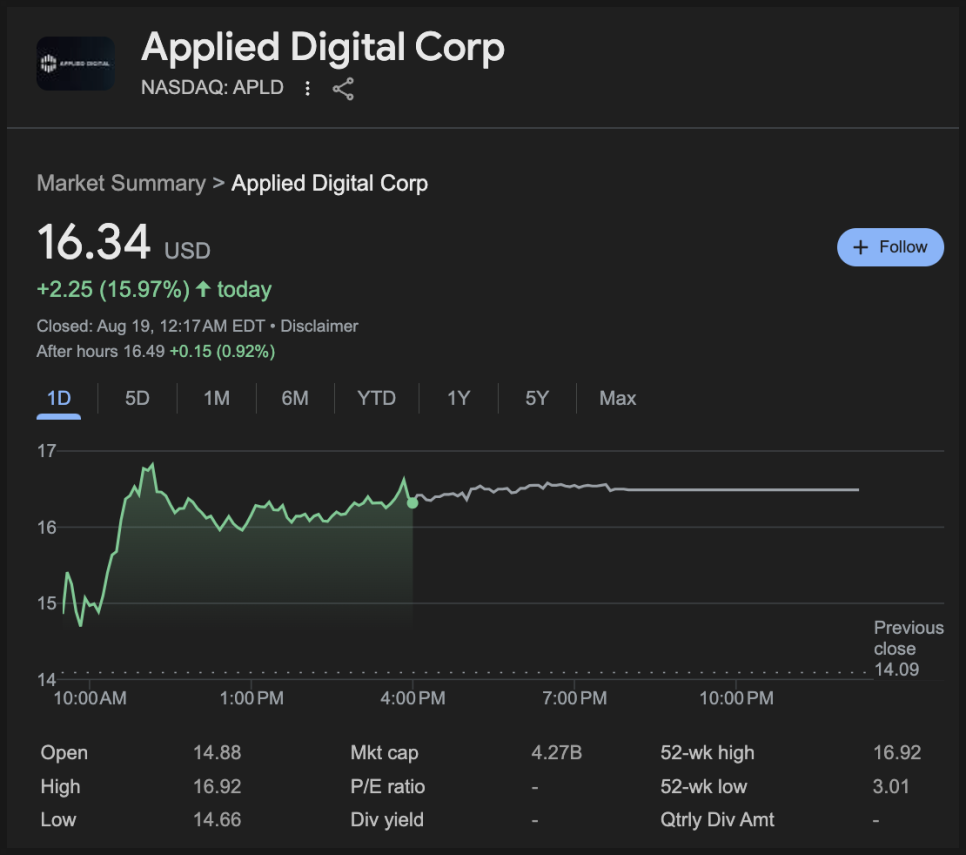The height and width of the screenshot is (855, 966).
Task: Click the 4:00 PM time axis label
Action: pos(413,698)
